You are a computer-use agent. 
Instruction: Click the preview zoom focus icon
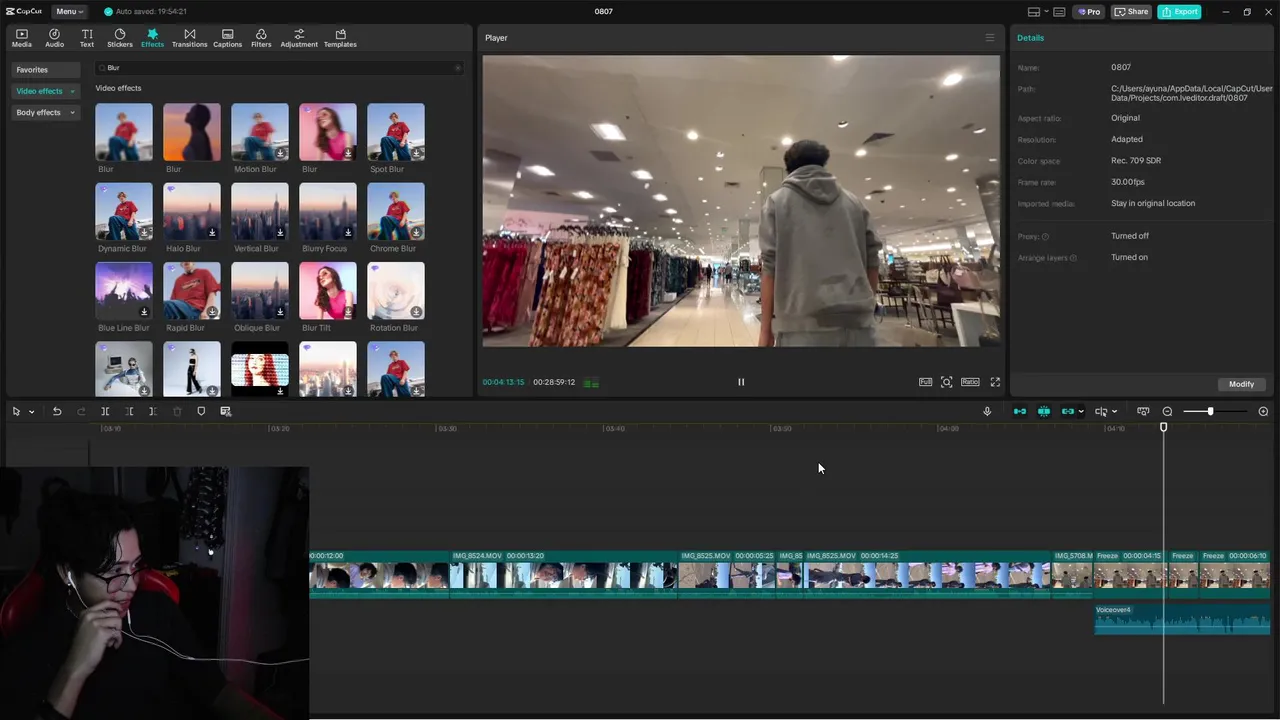coord(946,382)
